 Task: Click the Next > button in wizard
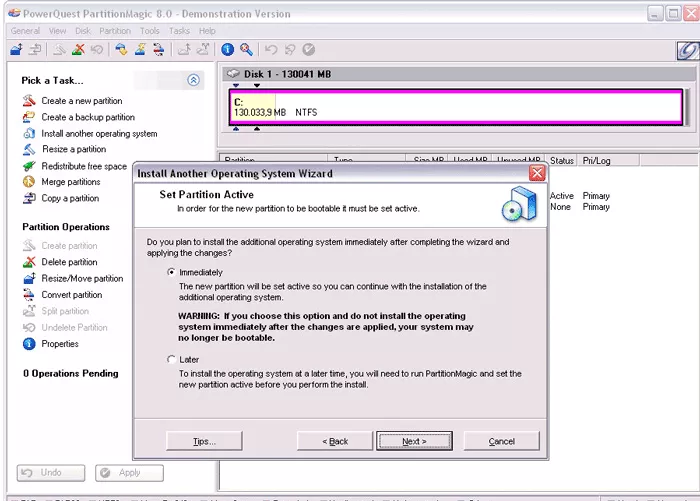click(x=414, y=441)
